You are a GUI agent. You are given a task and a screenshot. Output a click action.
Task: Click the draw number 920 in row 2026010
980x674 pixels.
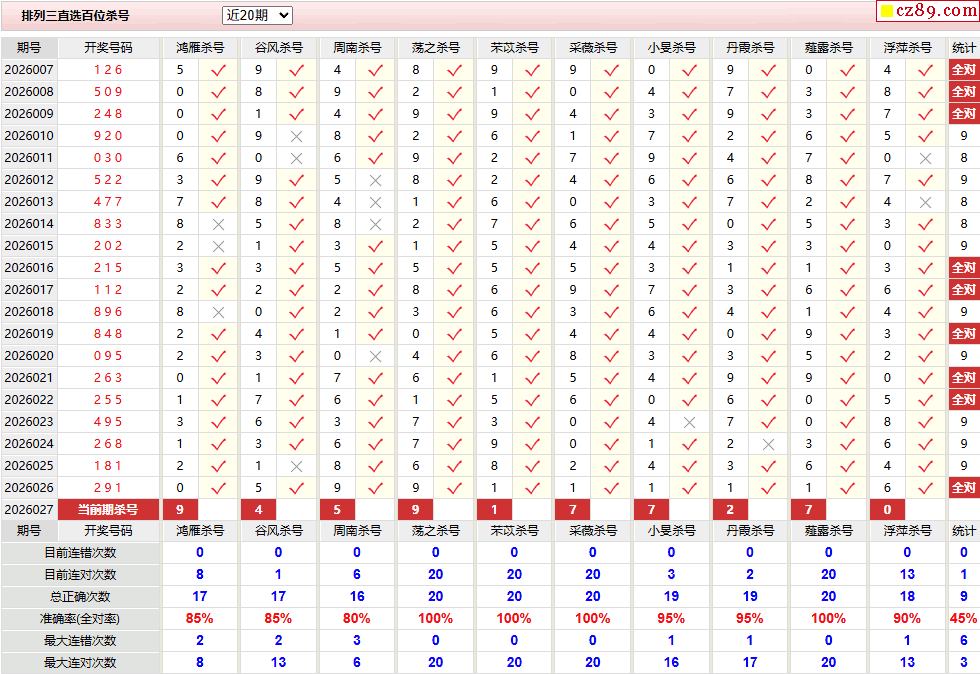[x=108, y=136]
